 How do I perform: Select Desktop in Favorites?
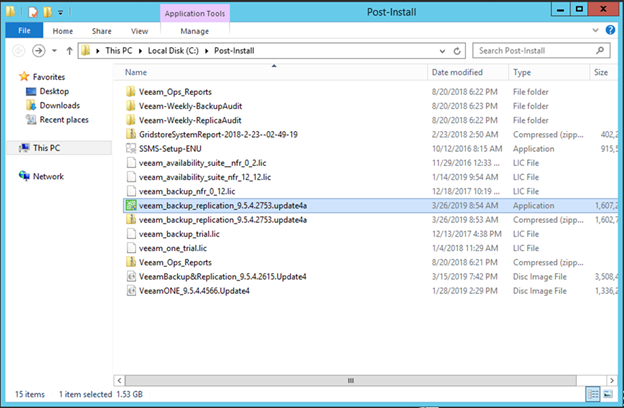point(54,92)
